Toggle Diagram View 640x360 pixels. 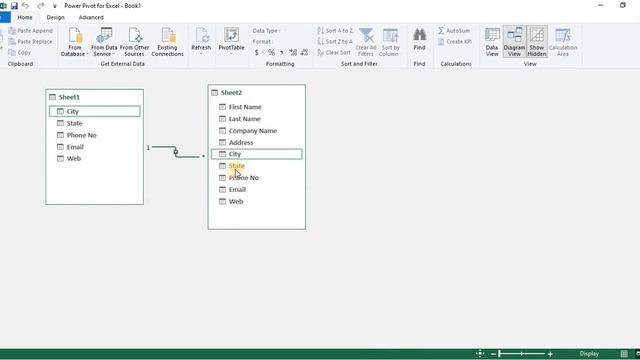514,42
